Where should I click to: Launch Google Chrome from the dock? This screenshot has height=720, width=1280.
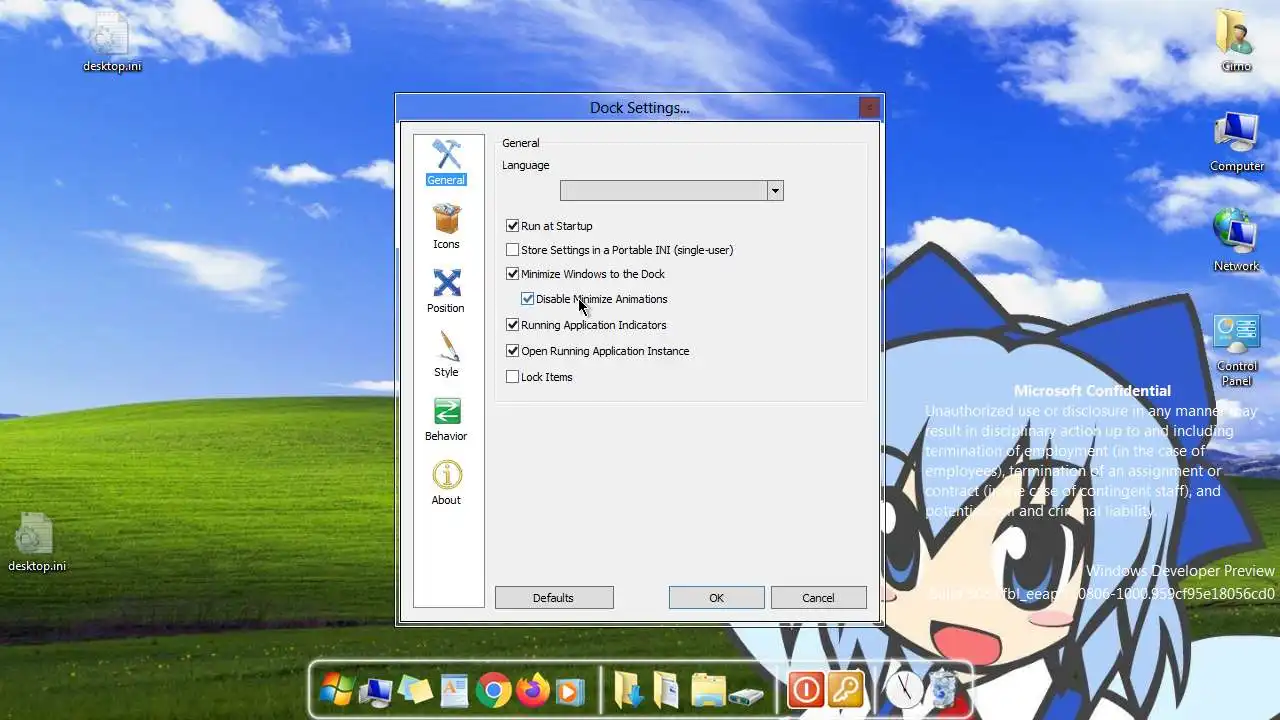tap(493, 690)
